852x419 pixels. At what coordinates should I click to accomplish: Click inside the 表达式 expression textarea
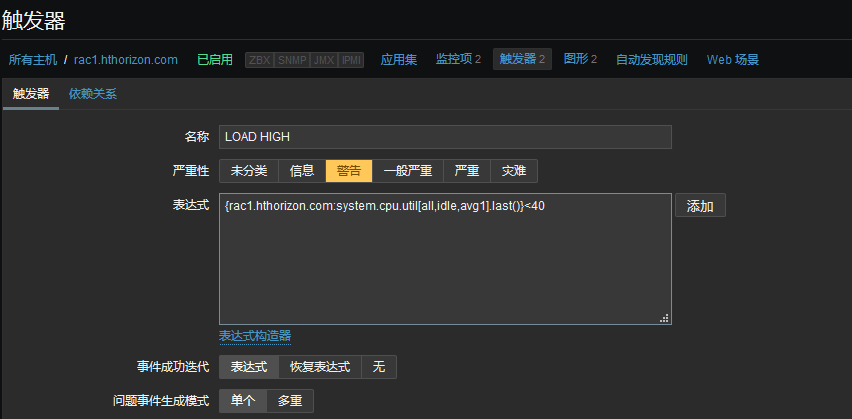pos(445,259)
